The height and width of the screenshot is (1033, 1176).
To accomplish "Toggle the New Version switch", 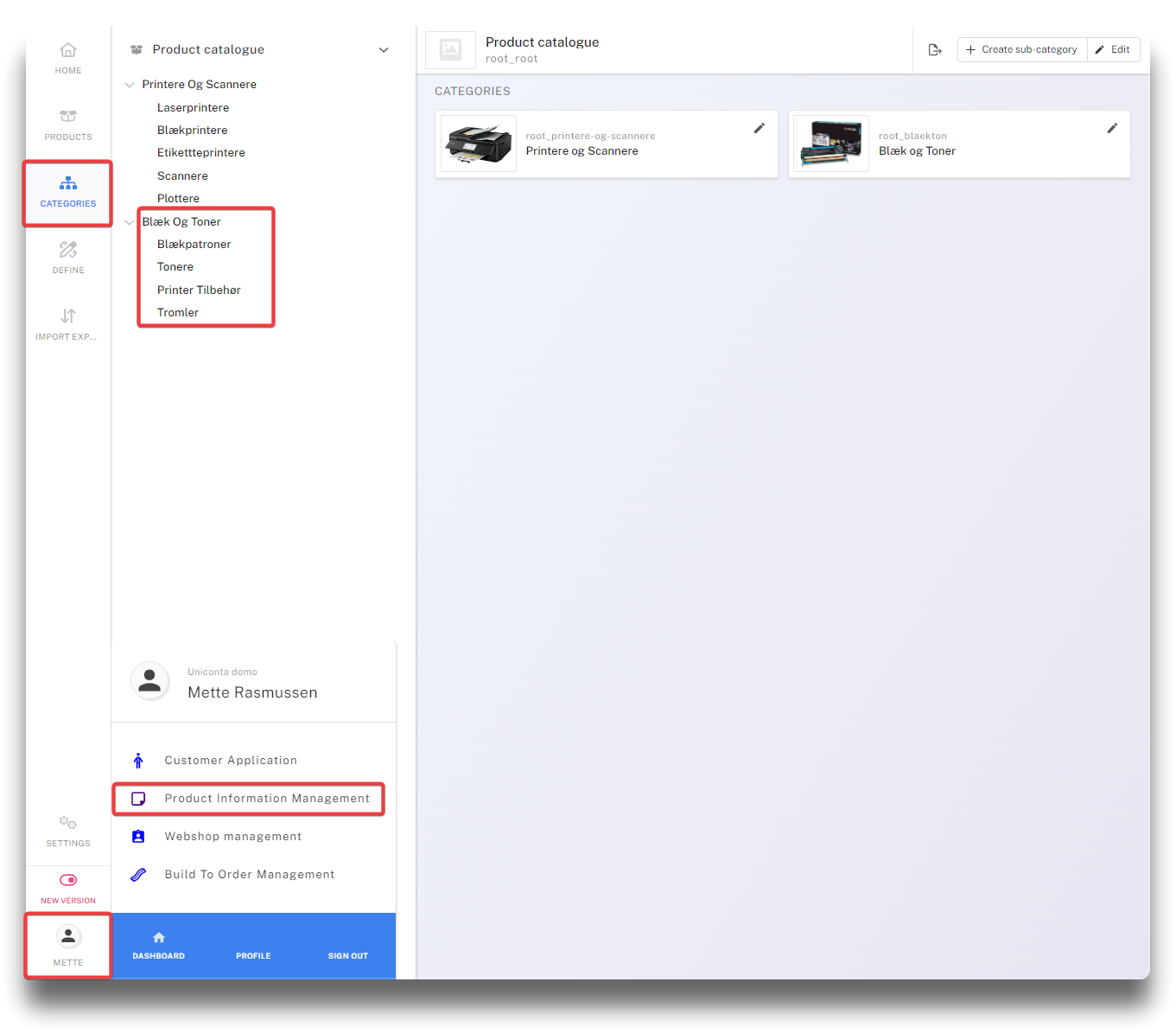I will point(68,880).
